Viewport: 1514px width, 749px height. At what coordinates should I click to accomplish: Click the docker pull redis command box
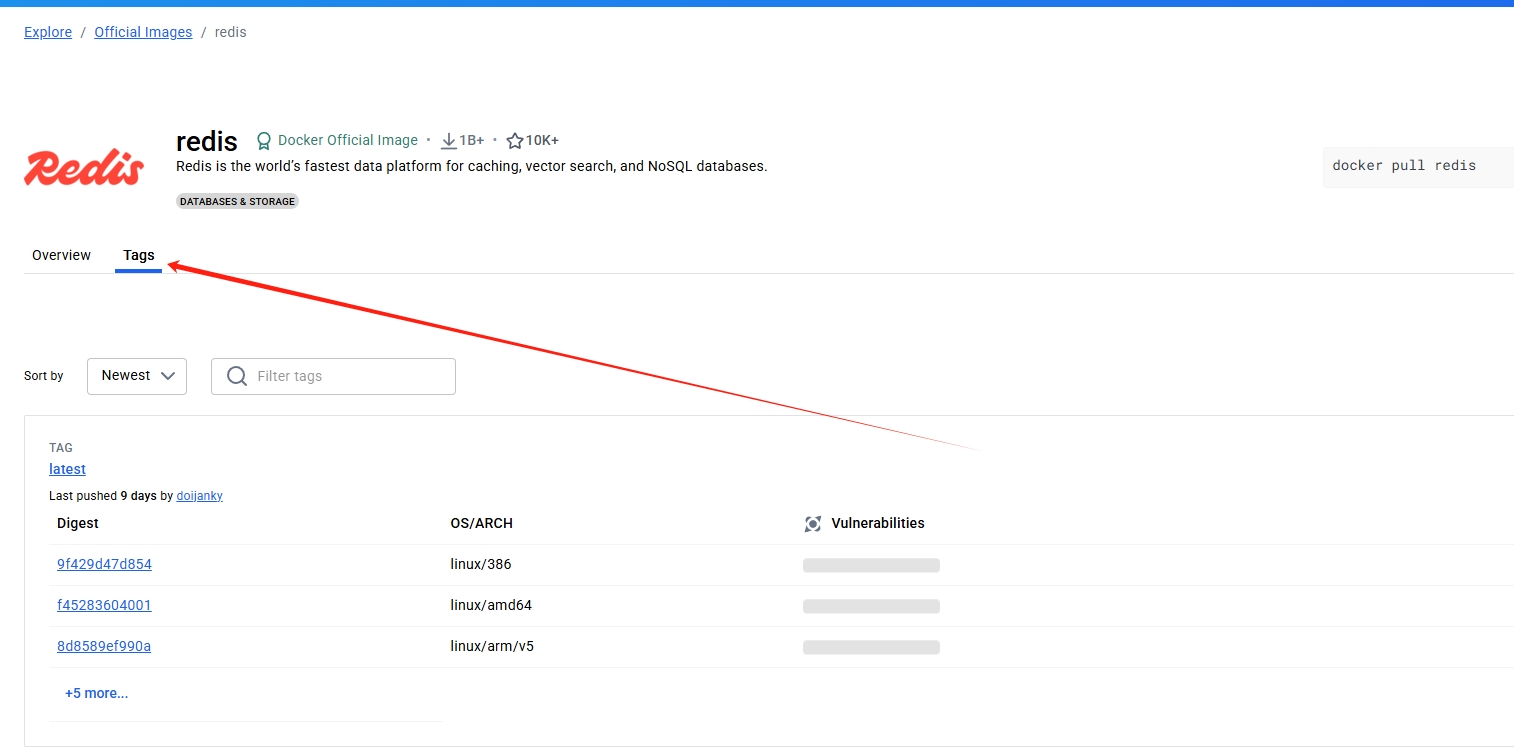pos(1418,166)
